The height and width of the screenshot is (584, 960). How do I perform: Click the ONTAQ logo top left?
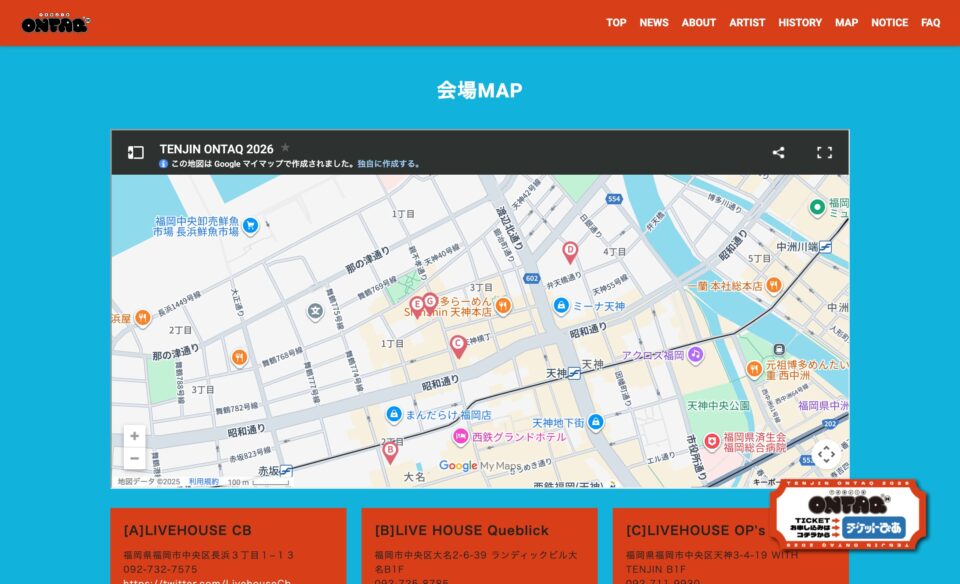55,22
